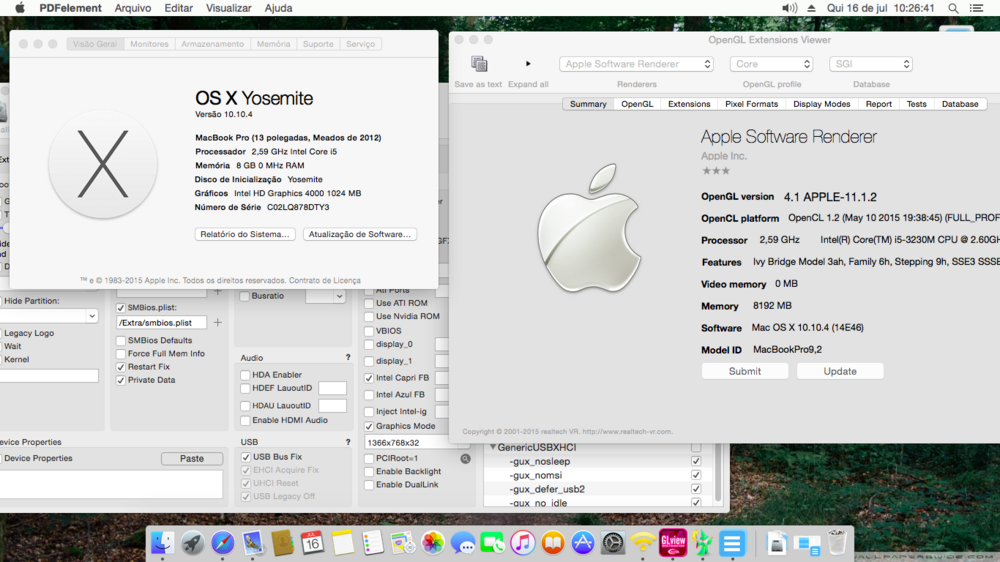The width and height of the screenshot is (1000, 562).
Task: Open GLview from the dock
Action: pyautogui.click(x=673, y=542)
